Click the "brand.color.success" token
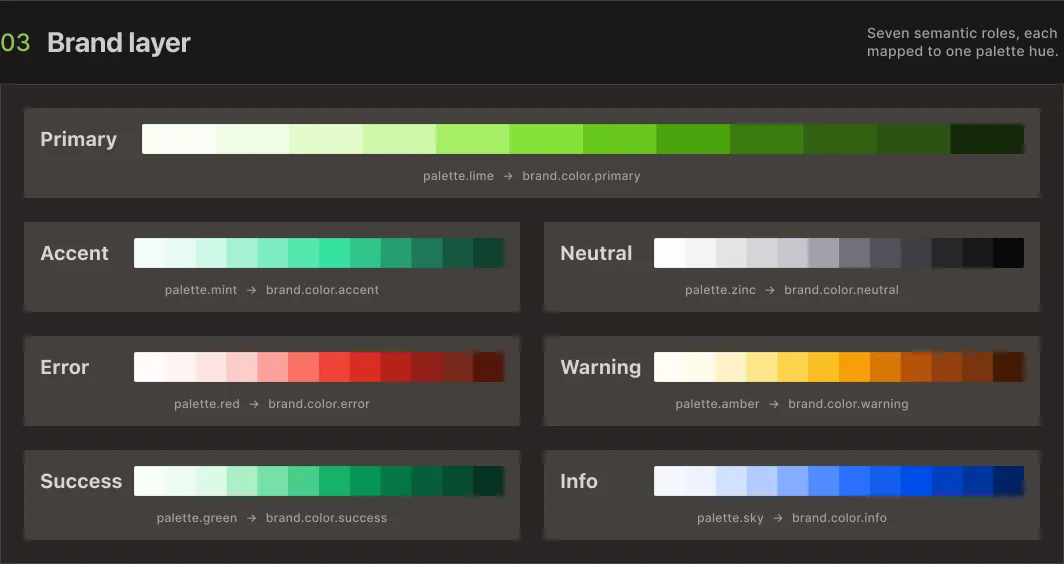Image resolution: width=1064 pixels, height=564 pixels. (326, 519)
